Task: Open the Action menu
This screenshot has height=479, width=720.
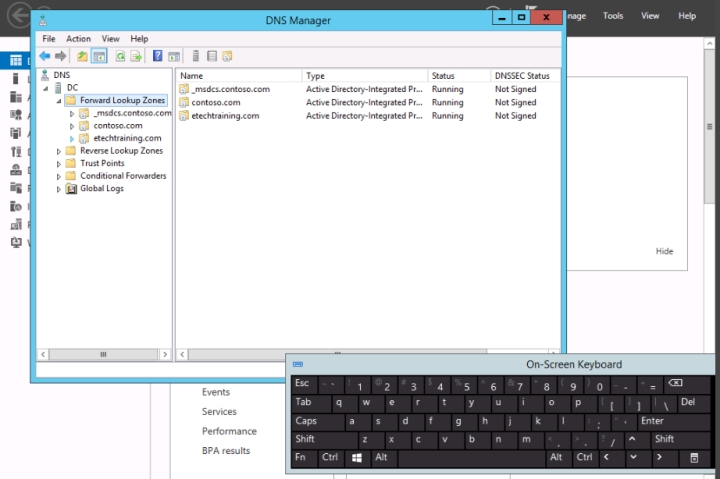Action: (x=78, y=39)
